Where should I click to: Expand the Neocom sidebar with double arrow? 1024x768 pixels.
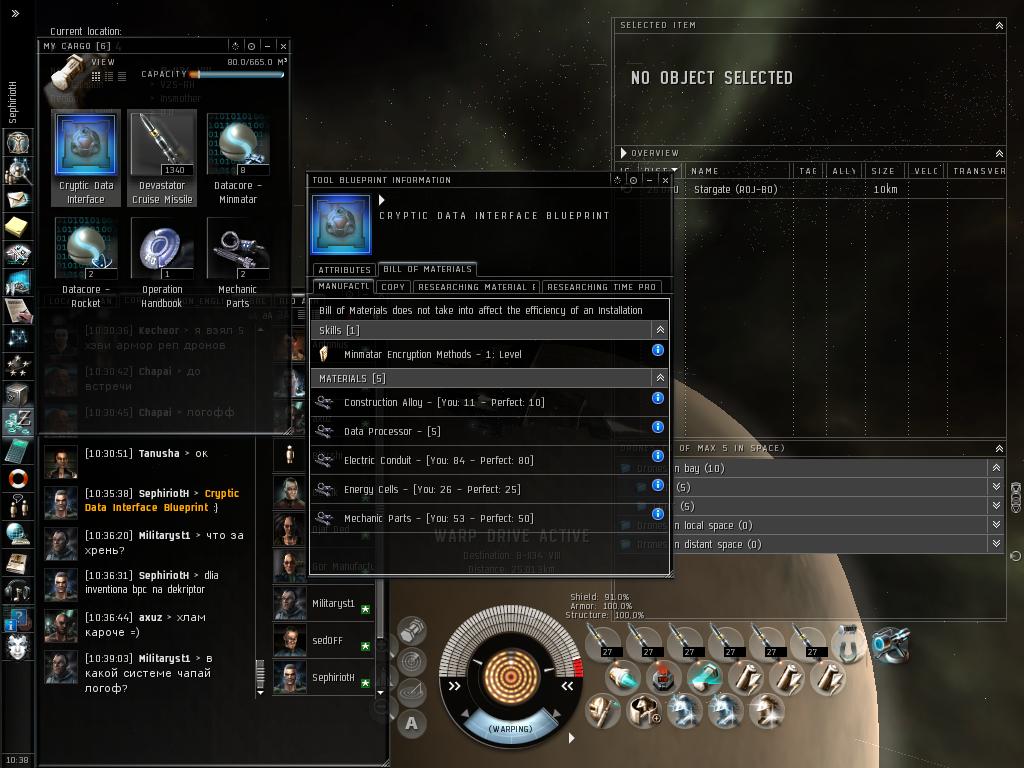[x=15, y=13]
